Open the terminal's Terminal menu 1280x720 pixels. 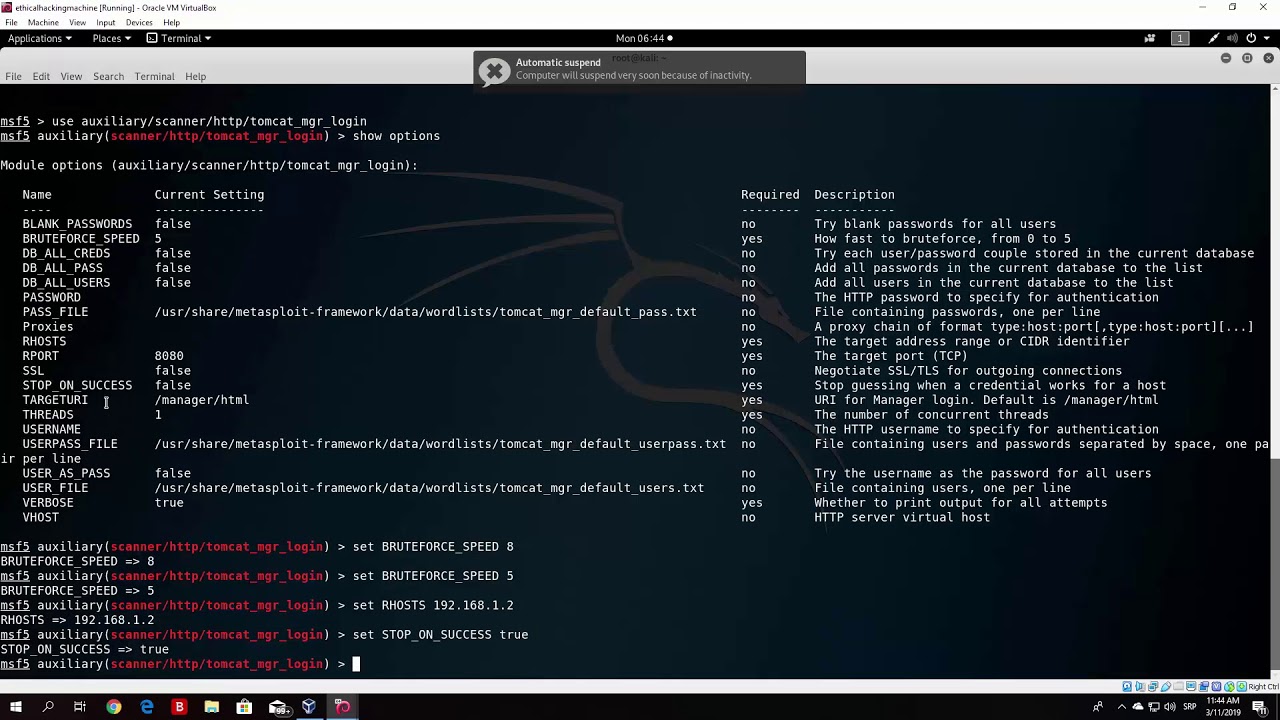tap(154, 76)
